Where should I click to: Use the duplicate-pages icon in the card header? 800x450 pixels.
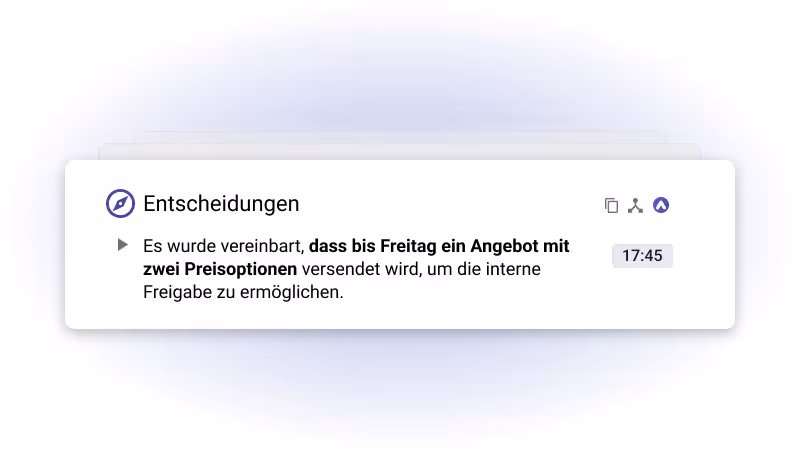click(611, 206)
